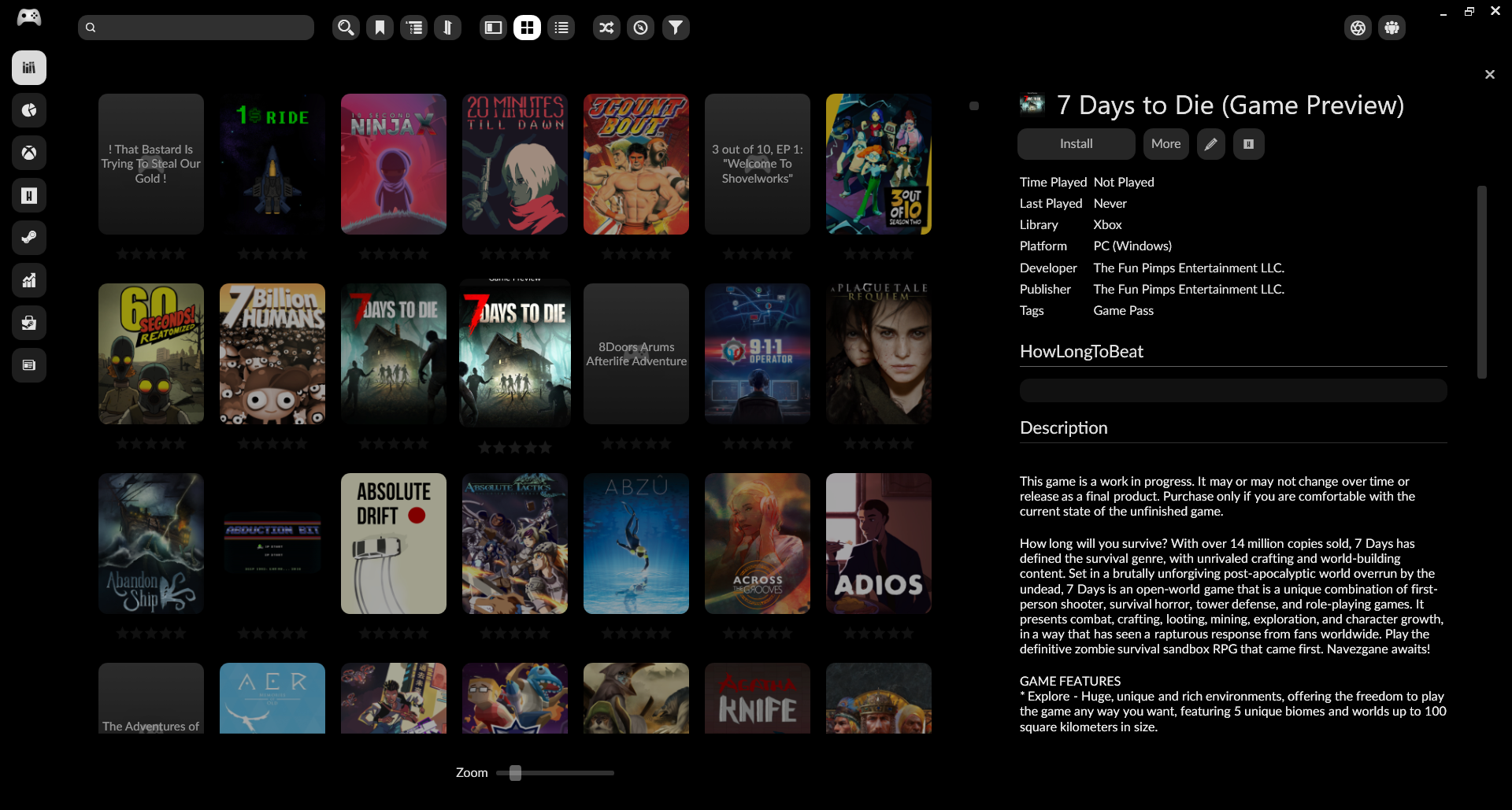
Task: Select the Across the Grooves cover
Action: click(758, 544)
